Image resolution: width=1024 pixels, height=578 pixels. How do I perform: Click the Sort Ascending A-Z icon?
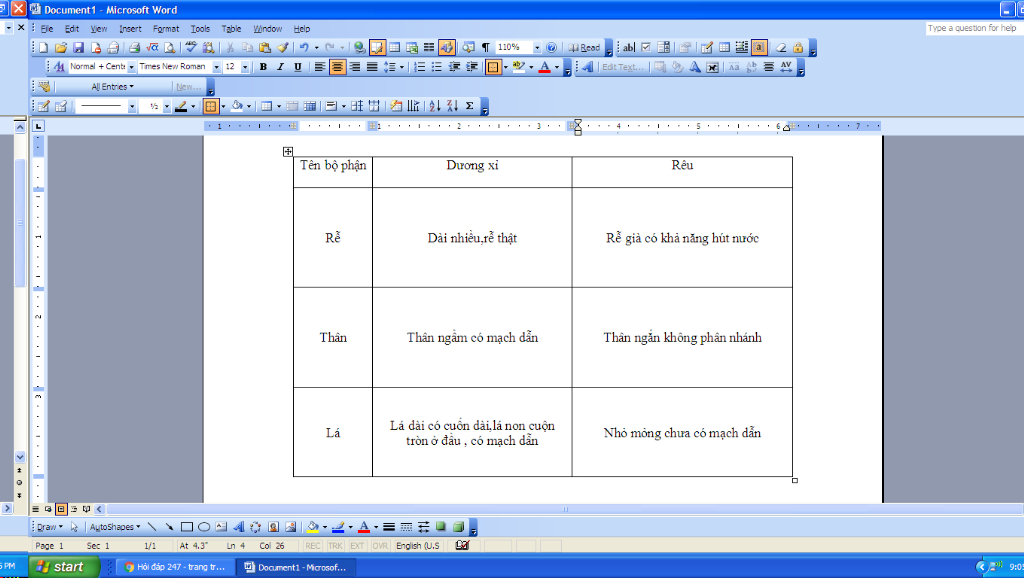[434, 106]
